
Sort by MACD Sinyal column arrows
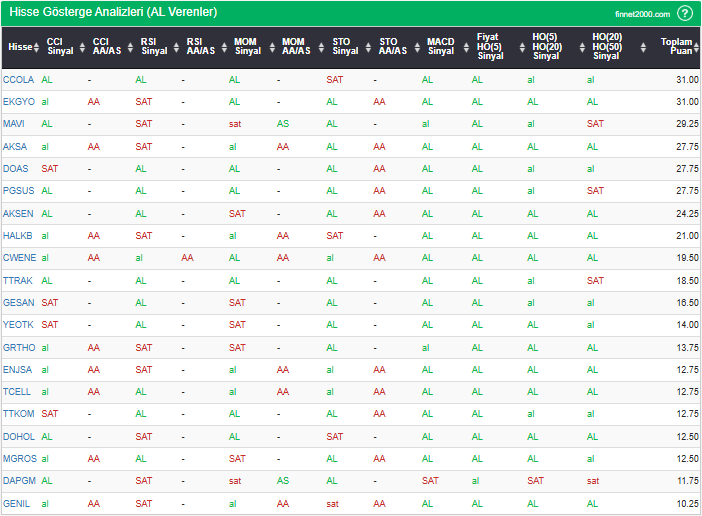(x=461, y=47)
